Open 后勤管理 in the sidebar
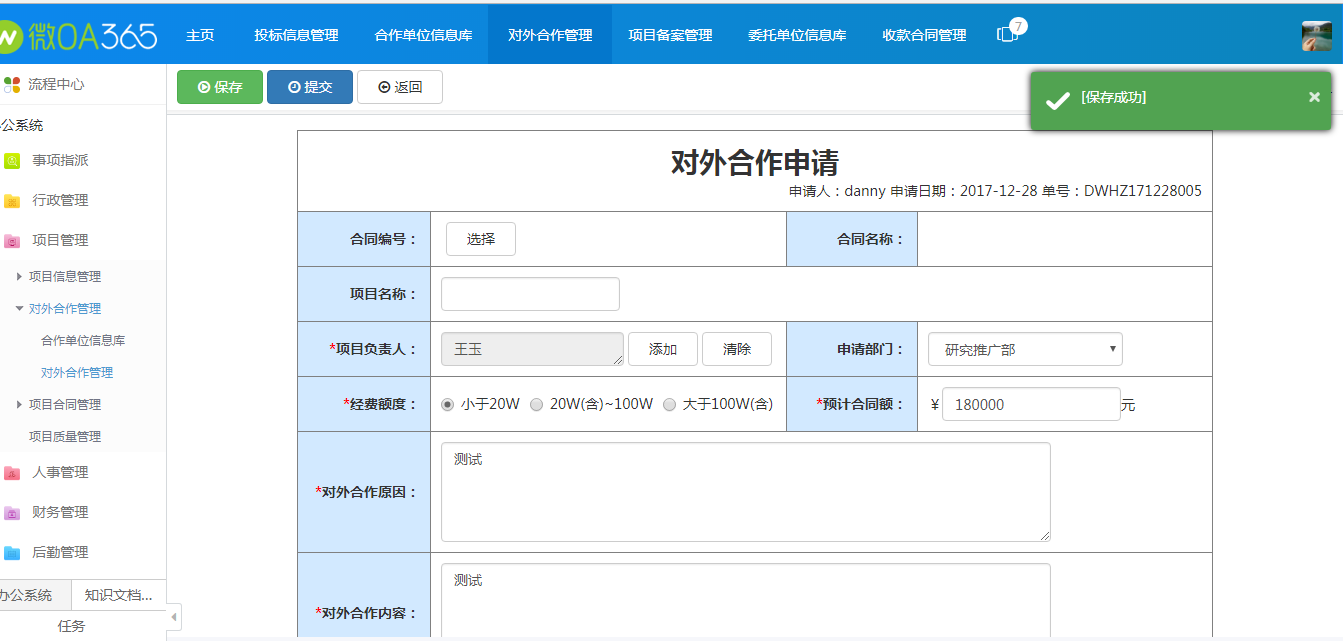Screen dimensions: 1343x641 (x=60, y=552)
